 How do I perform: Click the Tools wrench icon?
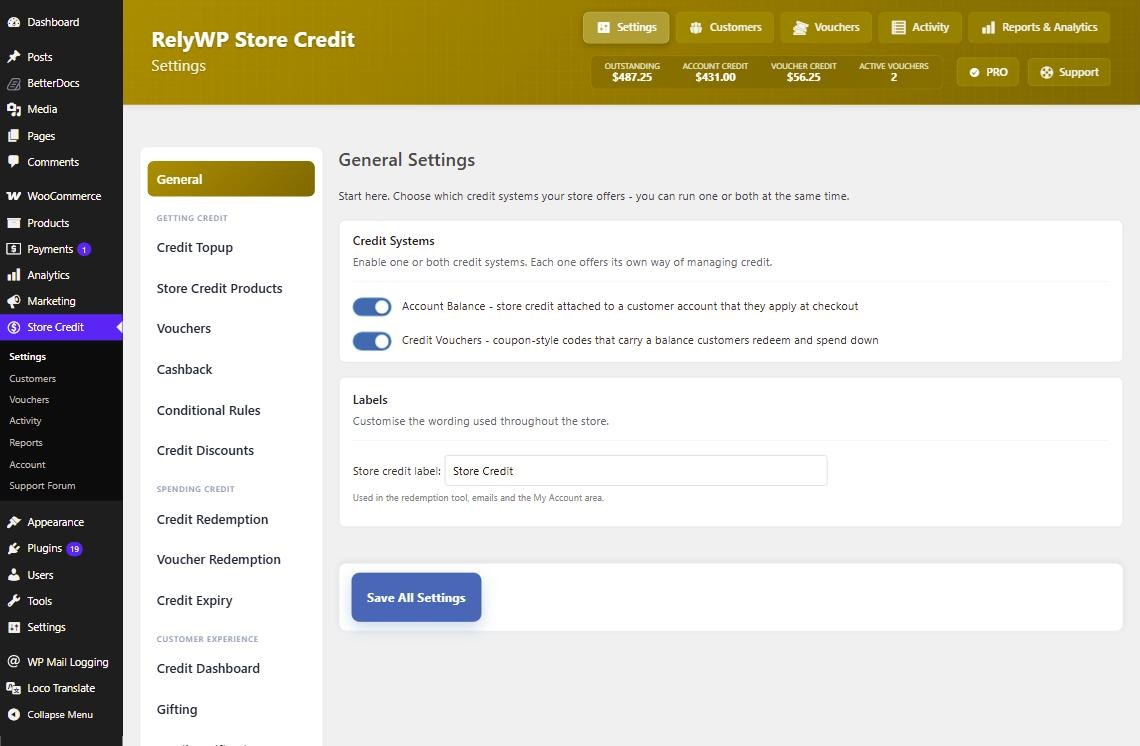[x=14, y=601]
